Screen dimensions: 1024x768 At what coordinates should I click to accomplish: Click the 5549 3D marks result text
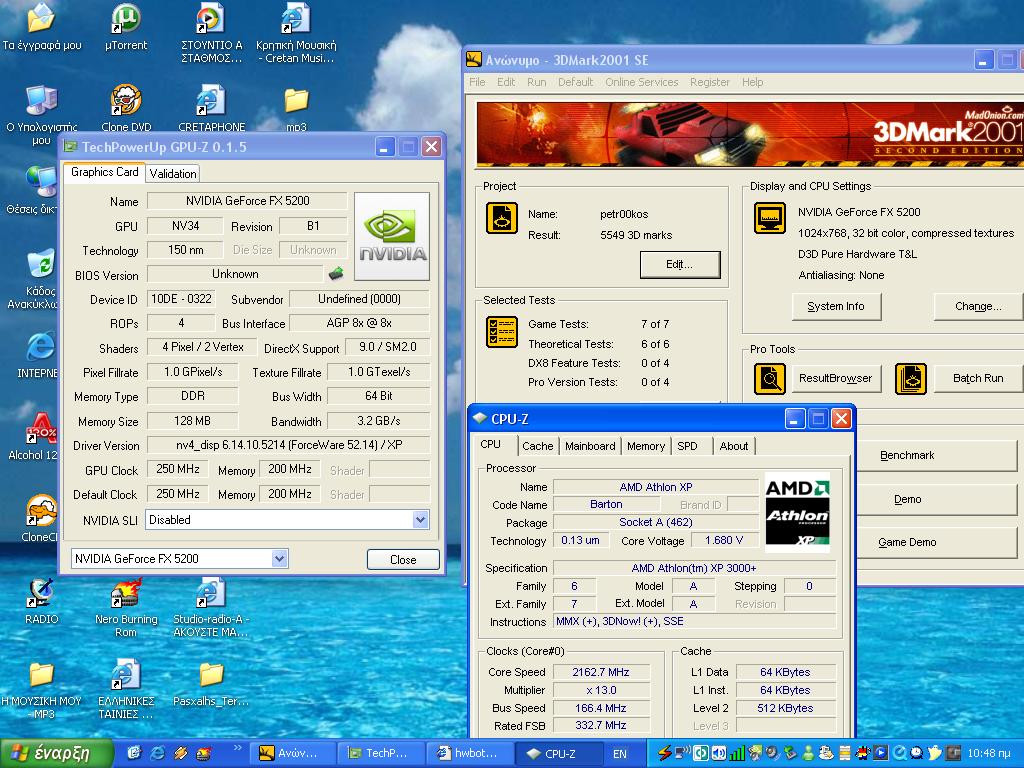tap(636, 235)
